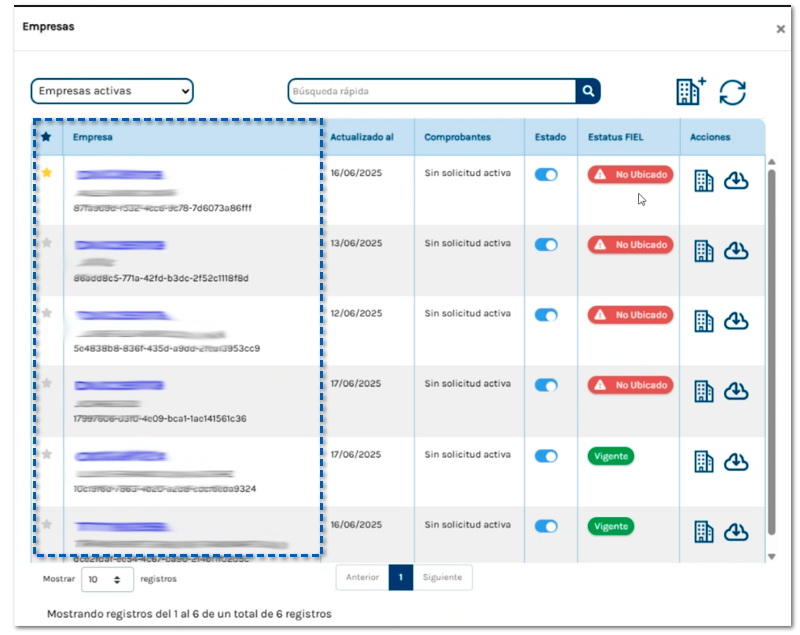Mark 12/06/2025 company as favorite star
Viewport: 800px width, 635px height.
point(47,313)
